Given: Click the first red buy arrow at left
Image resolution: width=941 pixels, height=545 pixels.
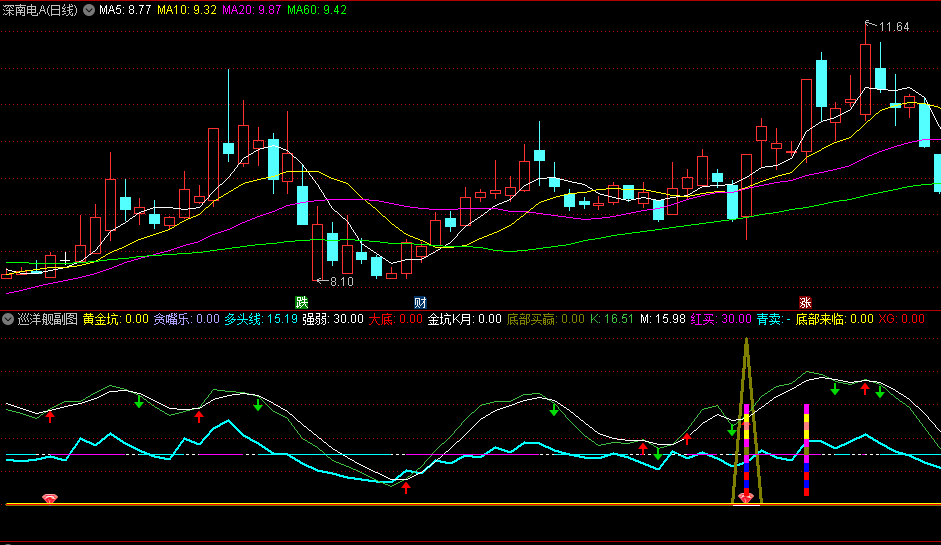Looking at the screenshot, I should [50, 417].
